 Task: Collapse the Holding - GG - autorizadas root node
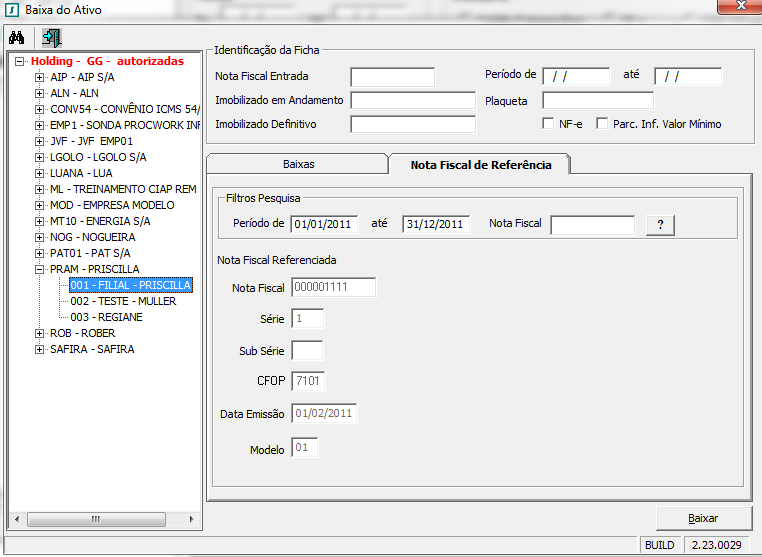click(19, 61)
